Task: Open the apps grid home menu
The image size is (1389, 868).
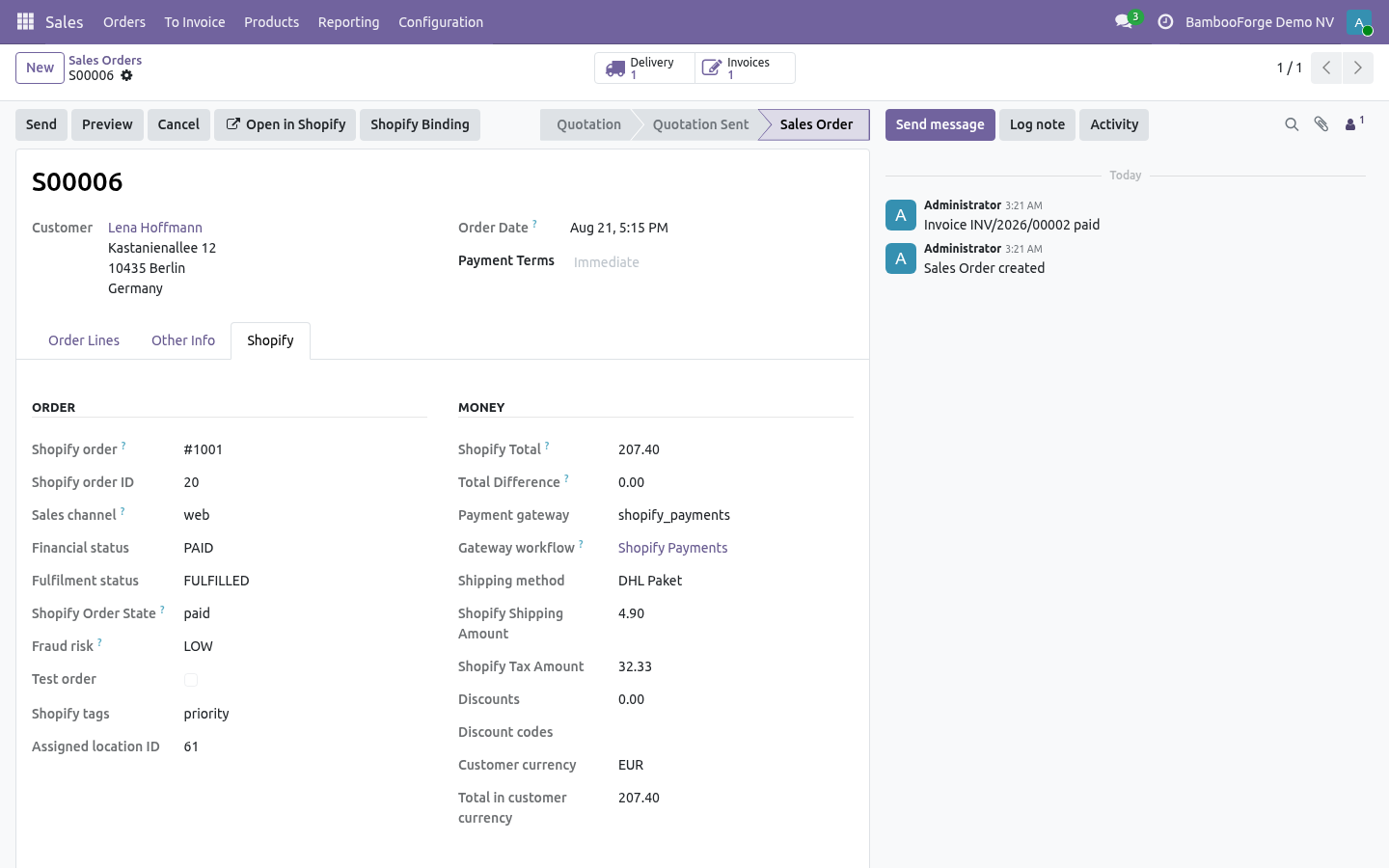Action: pos(26,21)
